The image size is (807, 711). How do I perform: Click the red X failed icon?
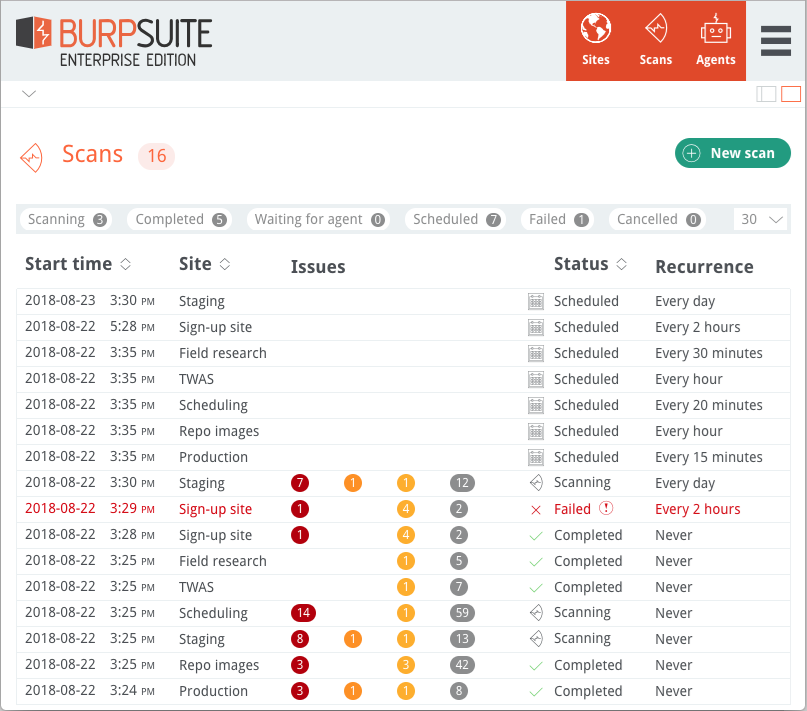point(536,510)
